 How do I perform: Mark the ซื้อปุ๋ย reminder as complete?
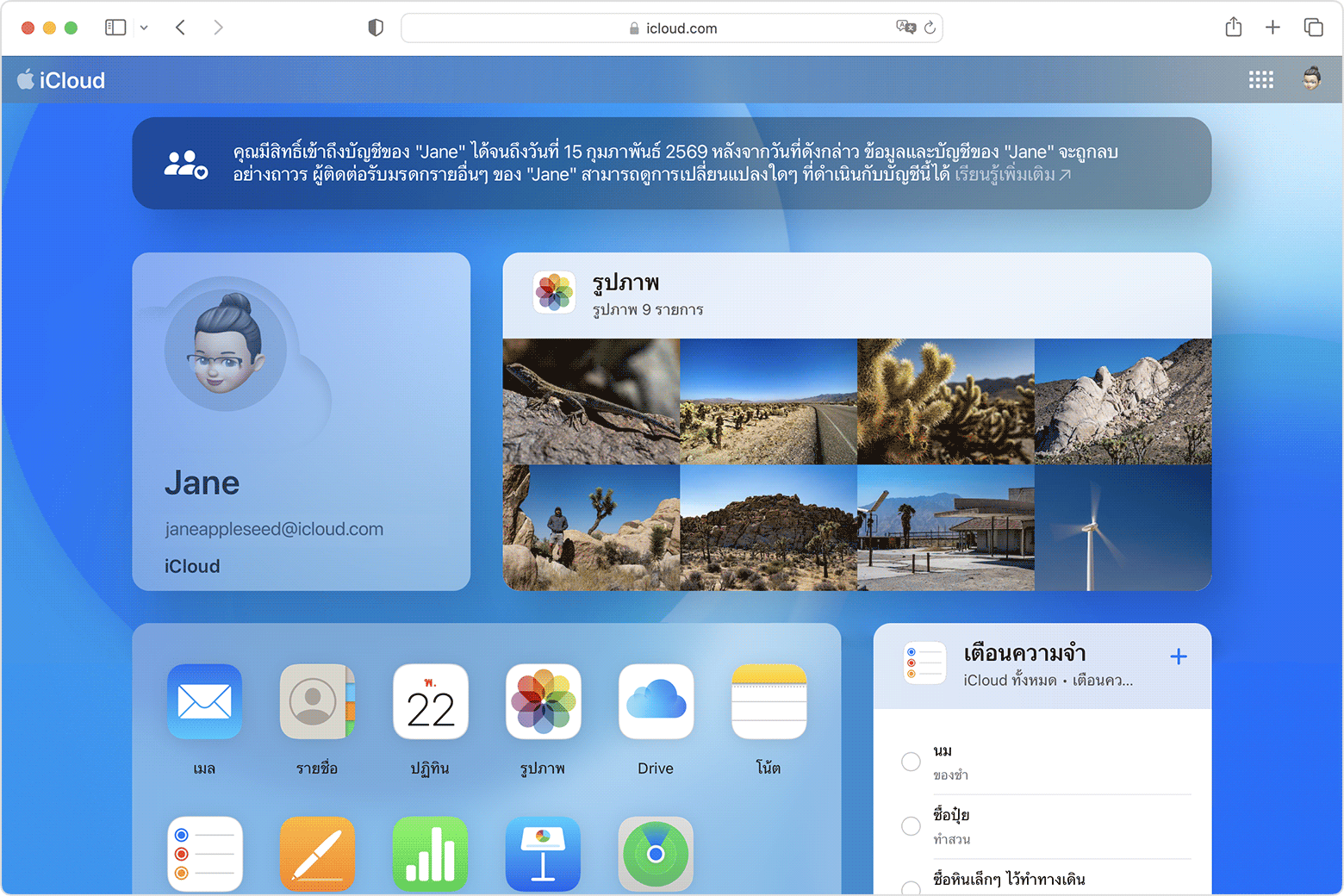[911, 825]
